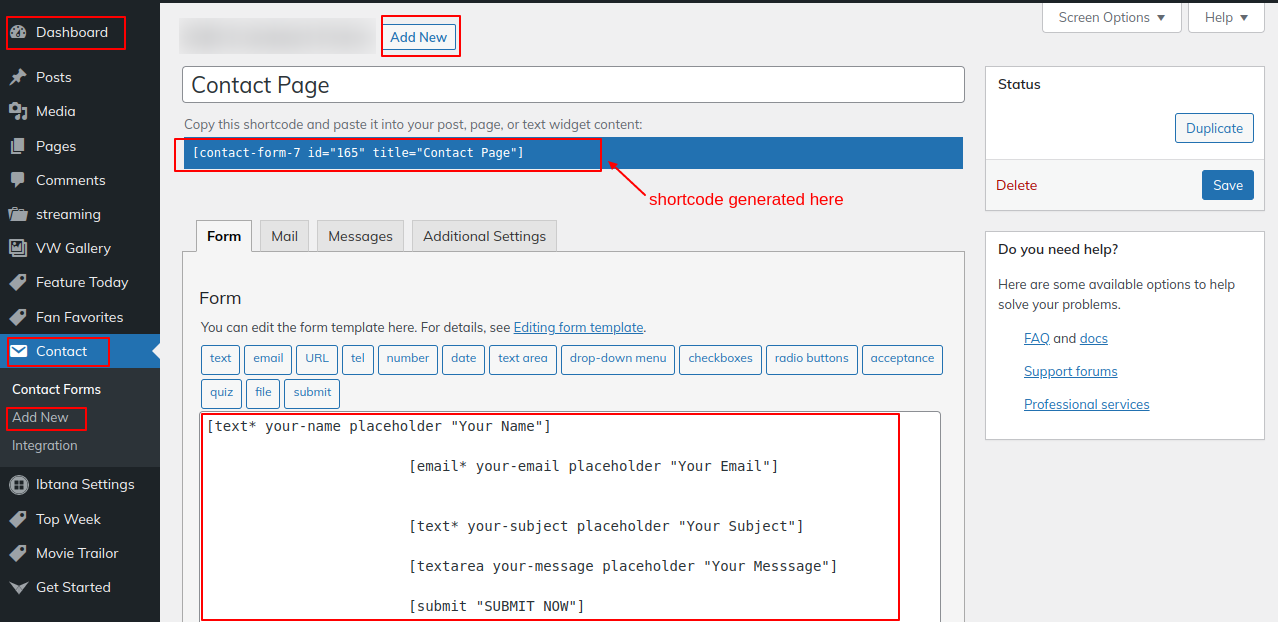This screenshot has width=1278, height=622.
Task: Open the Additional Settings tab
Action: pos(484,236)
